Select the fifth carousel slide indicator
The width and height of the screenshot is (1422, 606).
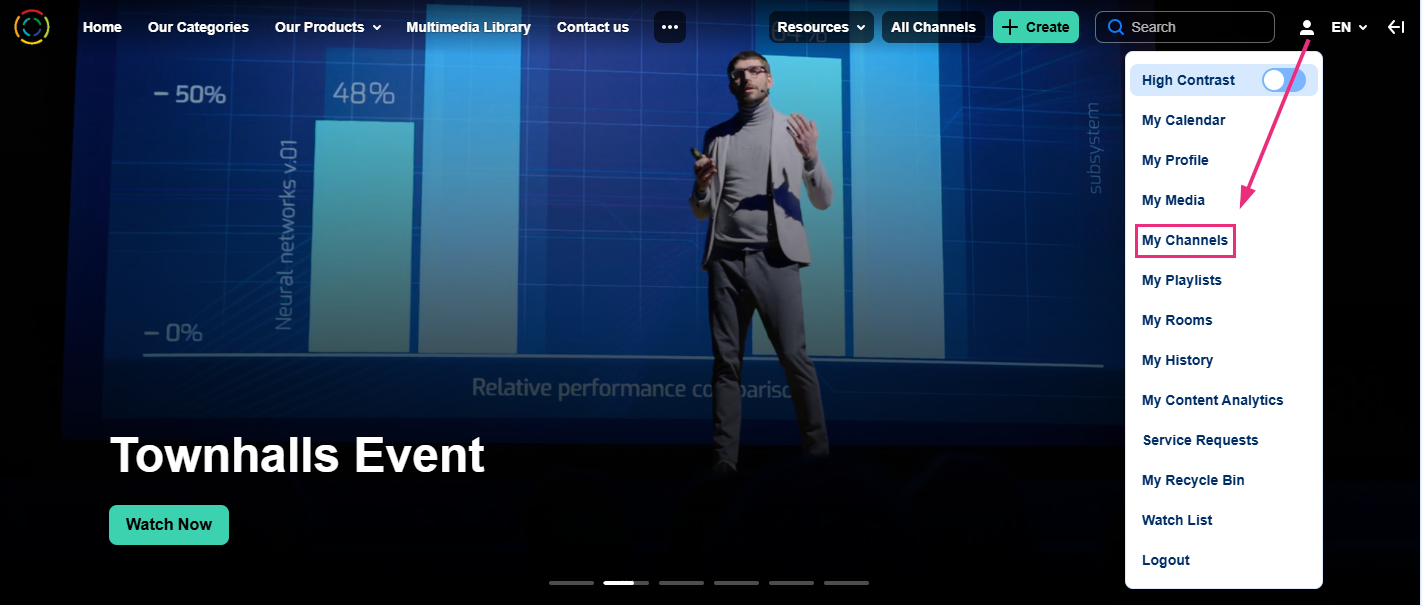click(x=791, y=583)
